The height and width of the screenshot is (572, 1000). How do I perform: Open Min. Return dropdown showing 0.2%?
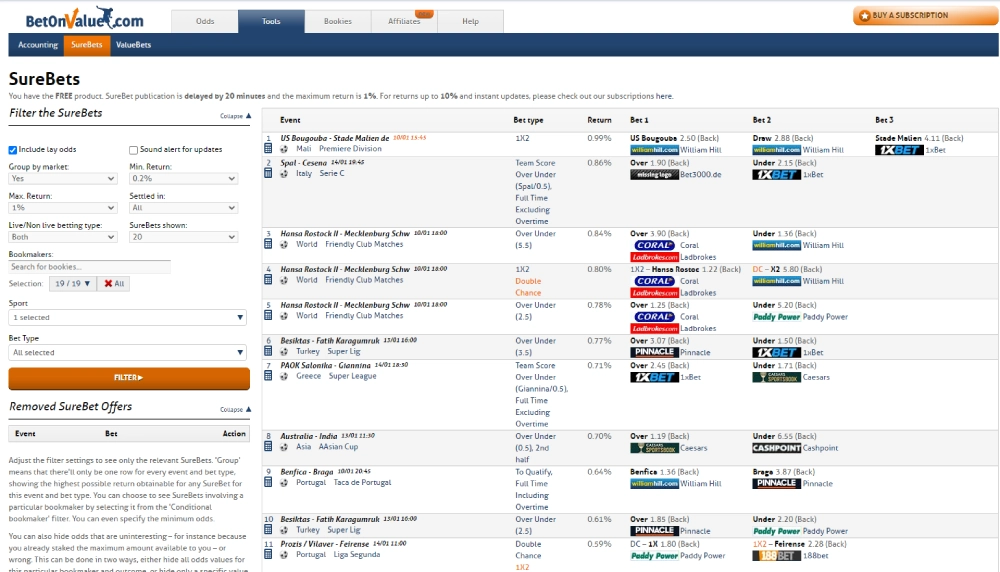(x=183, y=179)
